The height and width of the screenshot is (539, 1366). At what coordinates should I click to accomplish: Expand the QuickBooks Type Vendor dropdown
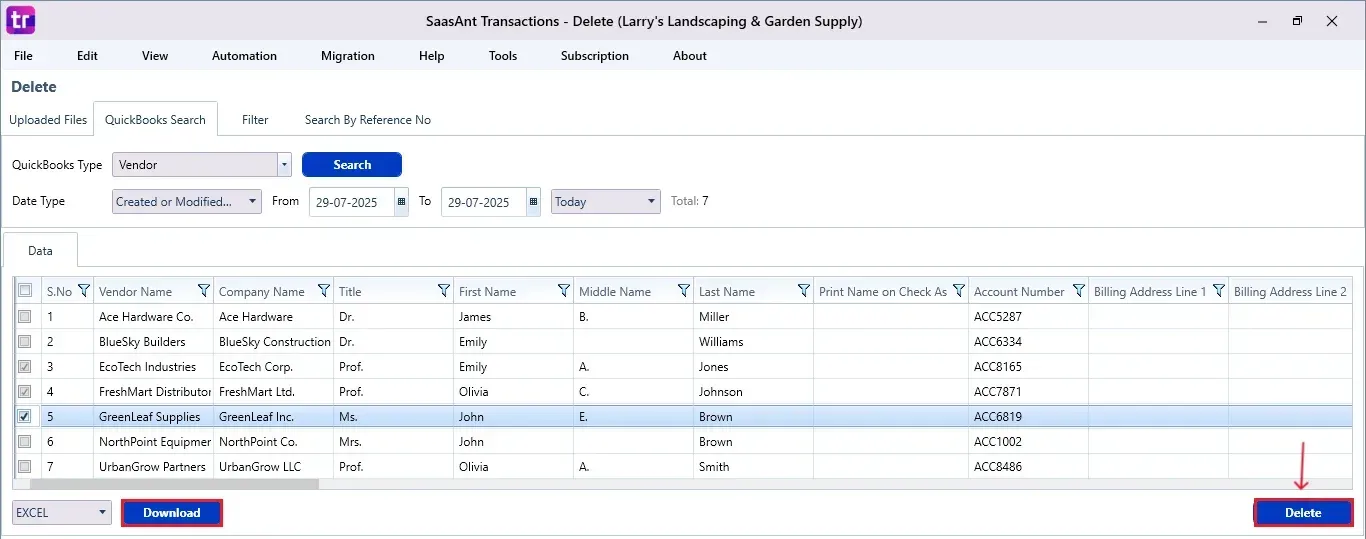pos(284,165)
